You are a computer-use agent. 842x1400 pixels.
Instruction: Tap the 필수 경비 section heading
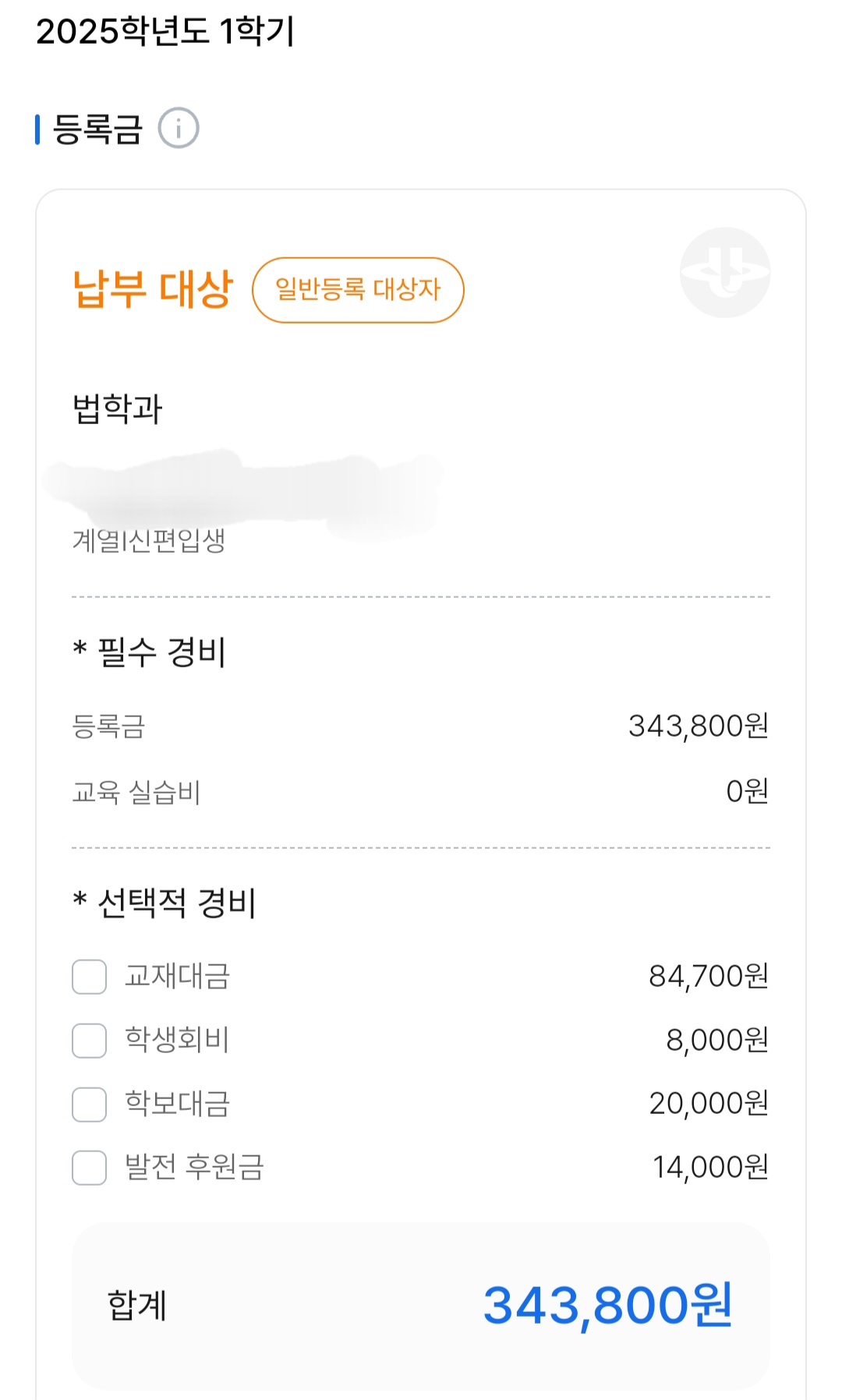coord(150,652)
